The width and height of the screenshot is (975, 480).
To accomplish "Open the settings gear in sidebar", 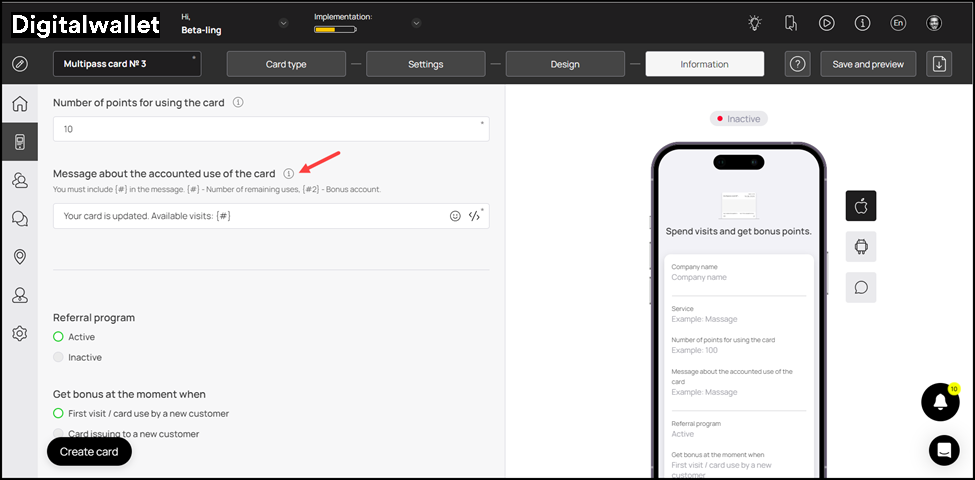I will 20,334.
